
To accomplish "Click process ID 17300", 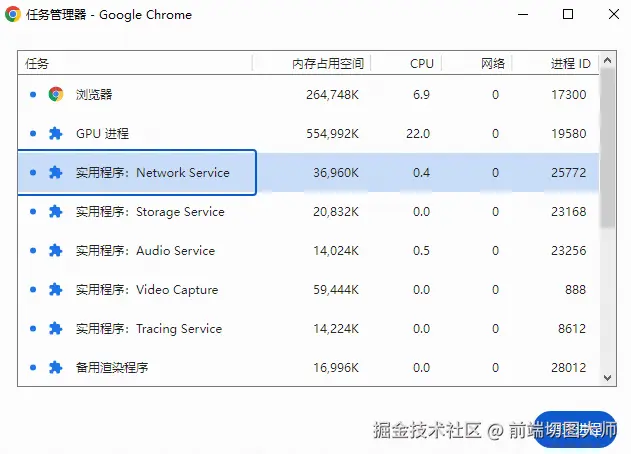I will (x=568, y=95).
